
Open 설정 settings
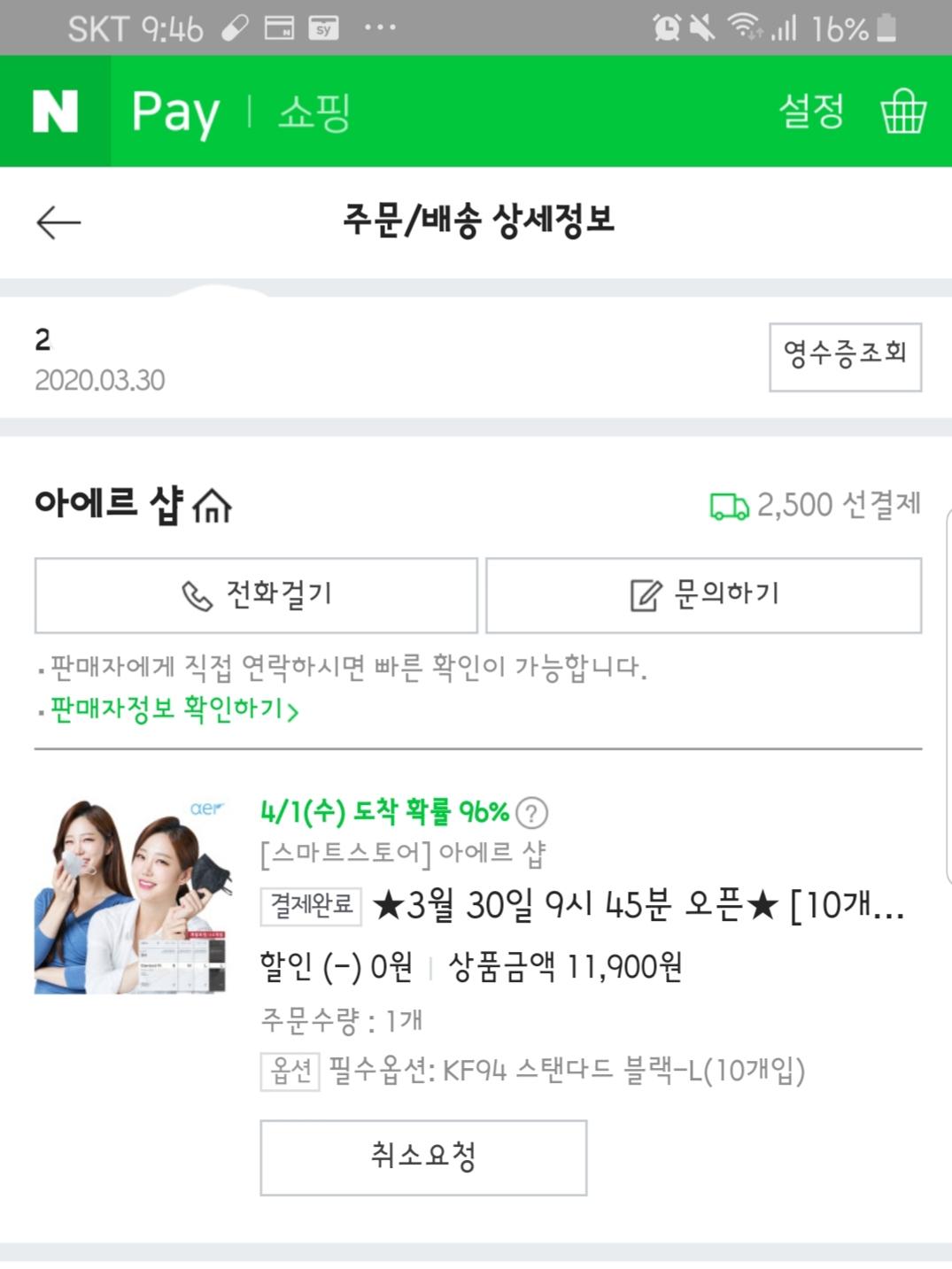(811, 112)
